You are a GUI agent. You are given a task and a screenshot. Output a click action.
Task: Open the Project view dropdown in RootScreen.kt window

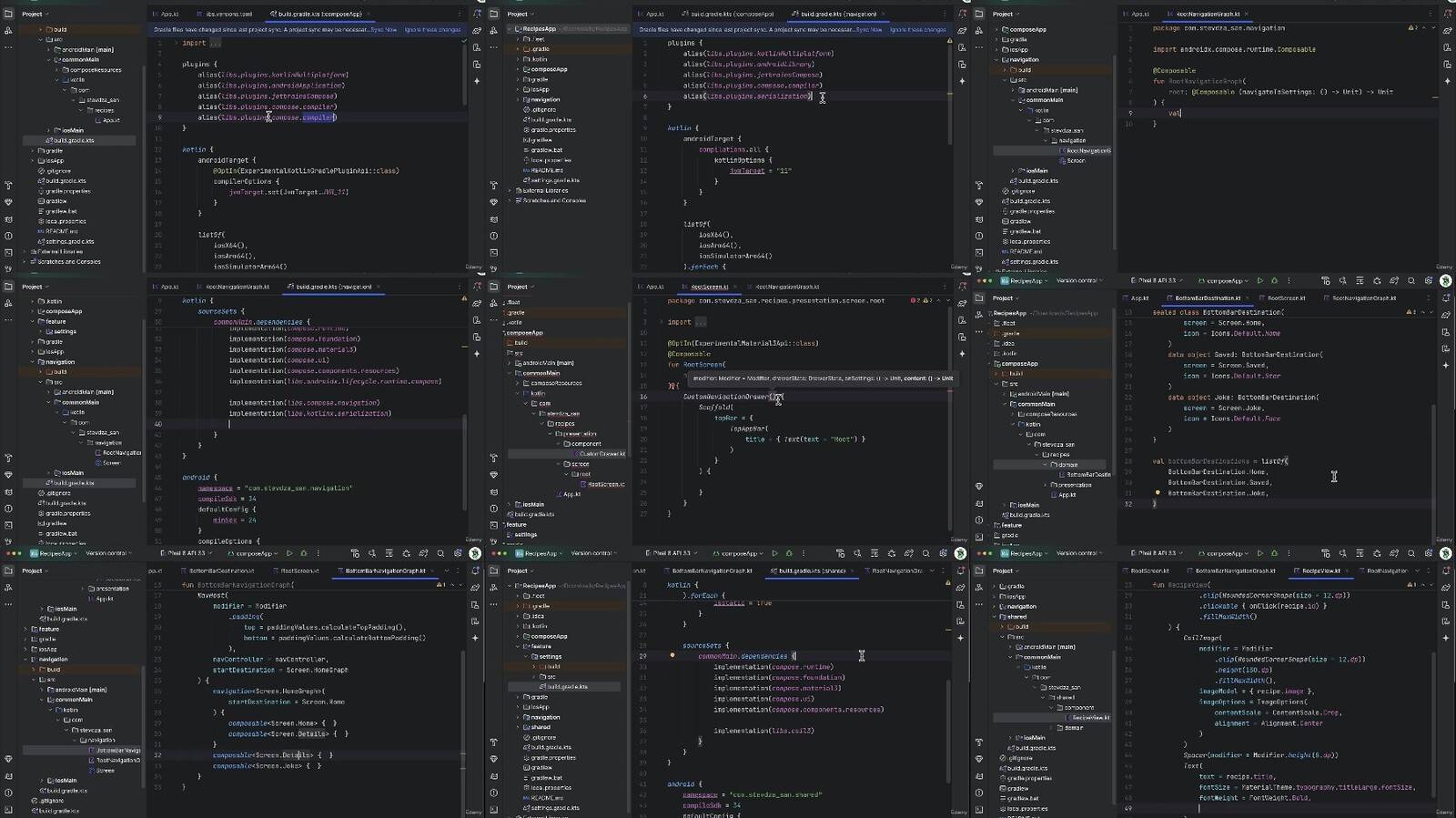coord(521,287)
